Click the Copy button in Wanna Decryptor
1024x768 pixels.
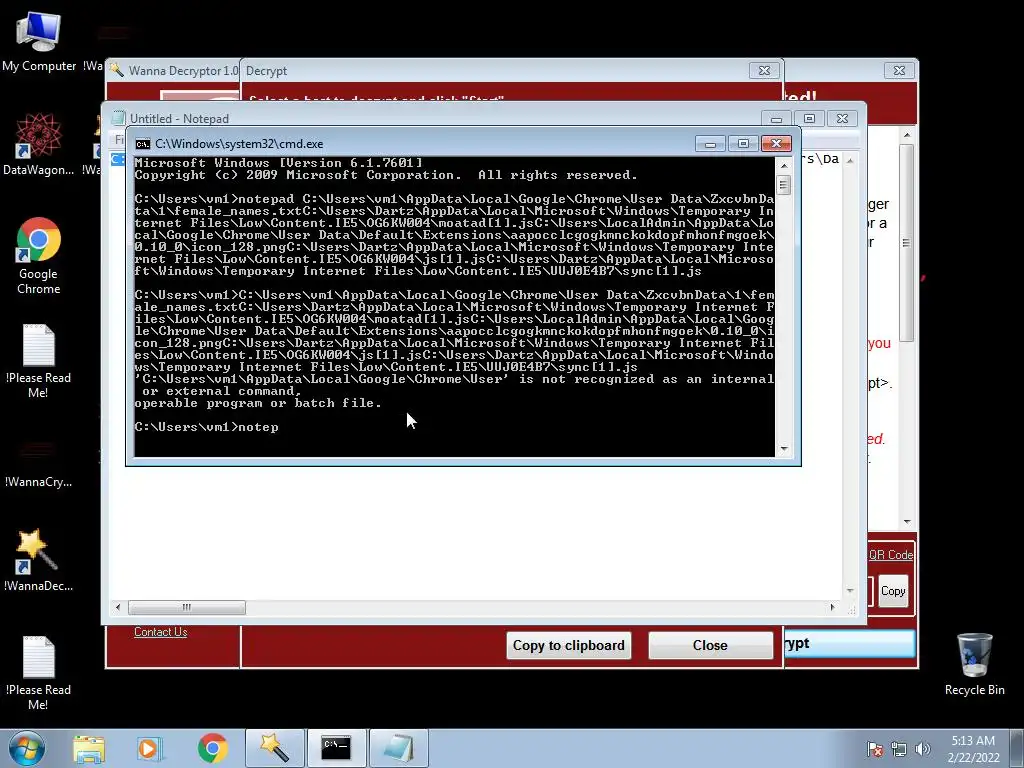click(893, 591)
